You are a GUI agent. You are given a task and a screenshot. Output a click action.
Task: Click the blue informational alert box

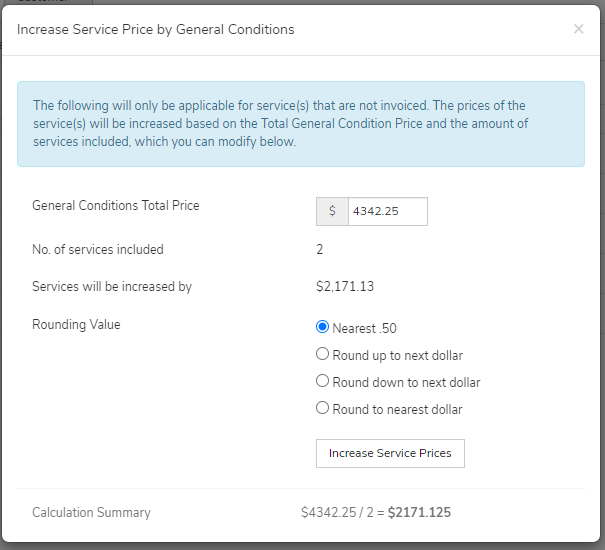[301, 124]
